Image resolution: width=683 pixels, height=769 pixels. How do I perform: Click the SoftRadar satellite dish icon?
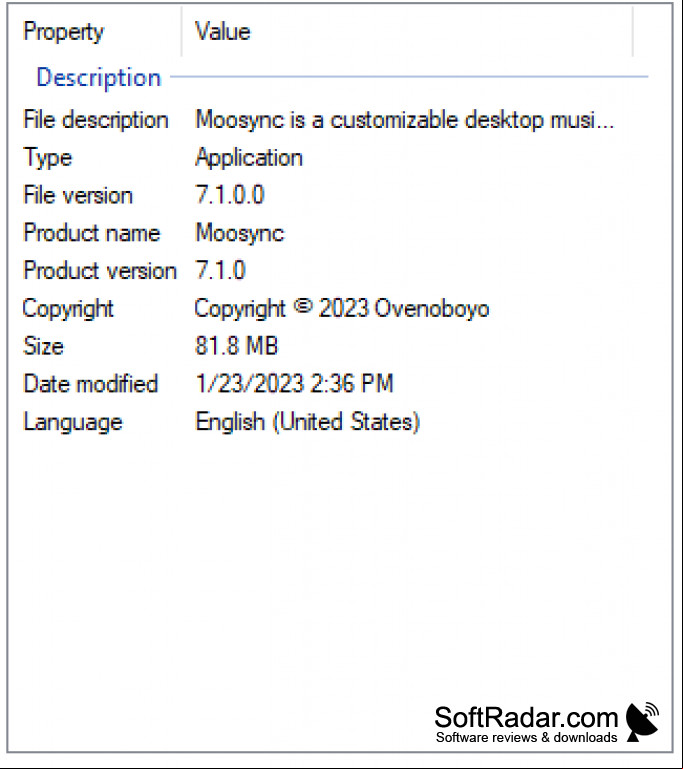click(x=642, y=722)
